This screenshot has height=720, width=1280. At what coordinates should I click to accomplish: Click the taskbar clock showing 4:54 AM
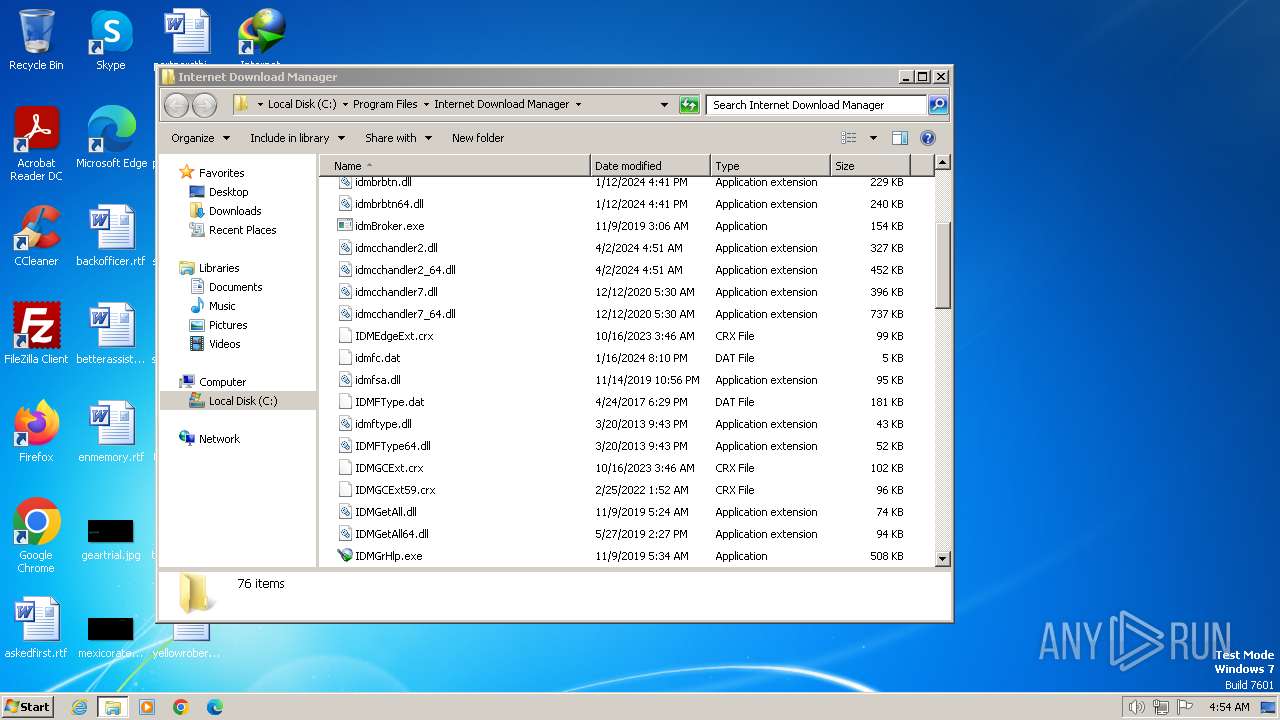1229,707
